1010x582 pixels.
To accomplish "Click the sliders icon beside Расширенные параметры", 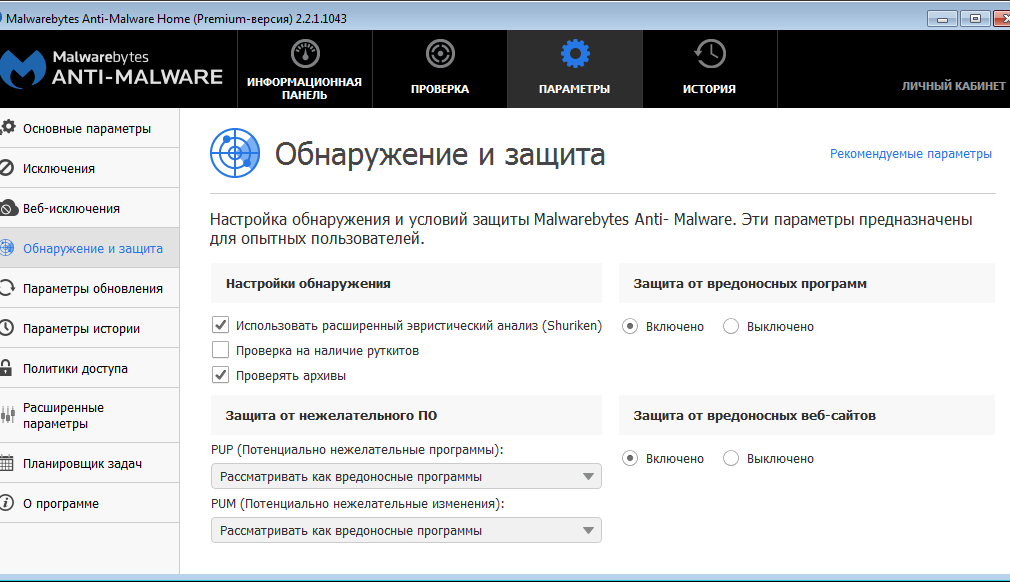I will (x=7, y=415).
